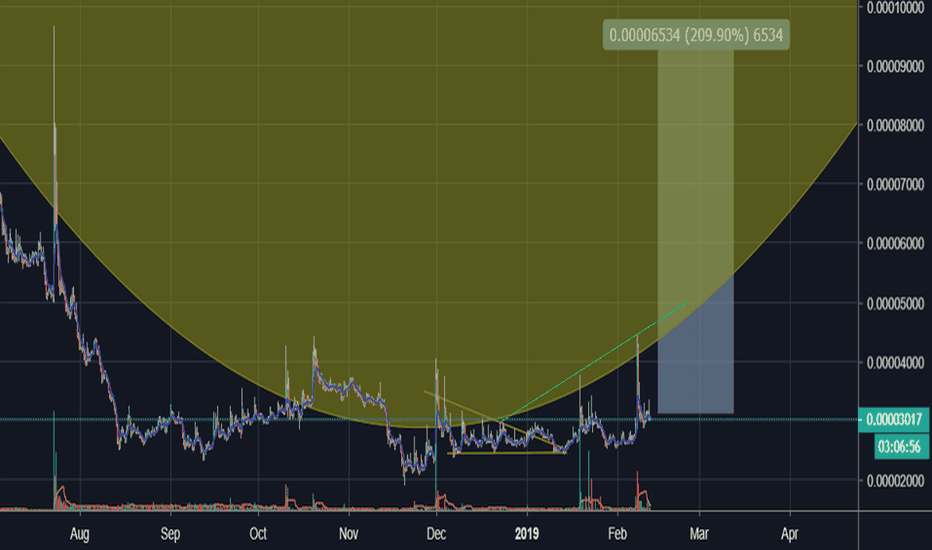Viewport: 932px width, 550px height.
Task: Click the countdown timer 03:06:56
Action: [900, 447]
